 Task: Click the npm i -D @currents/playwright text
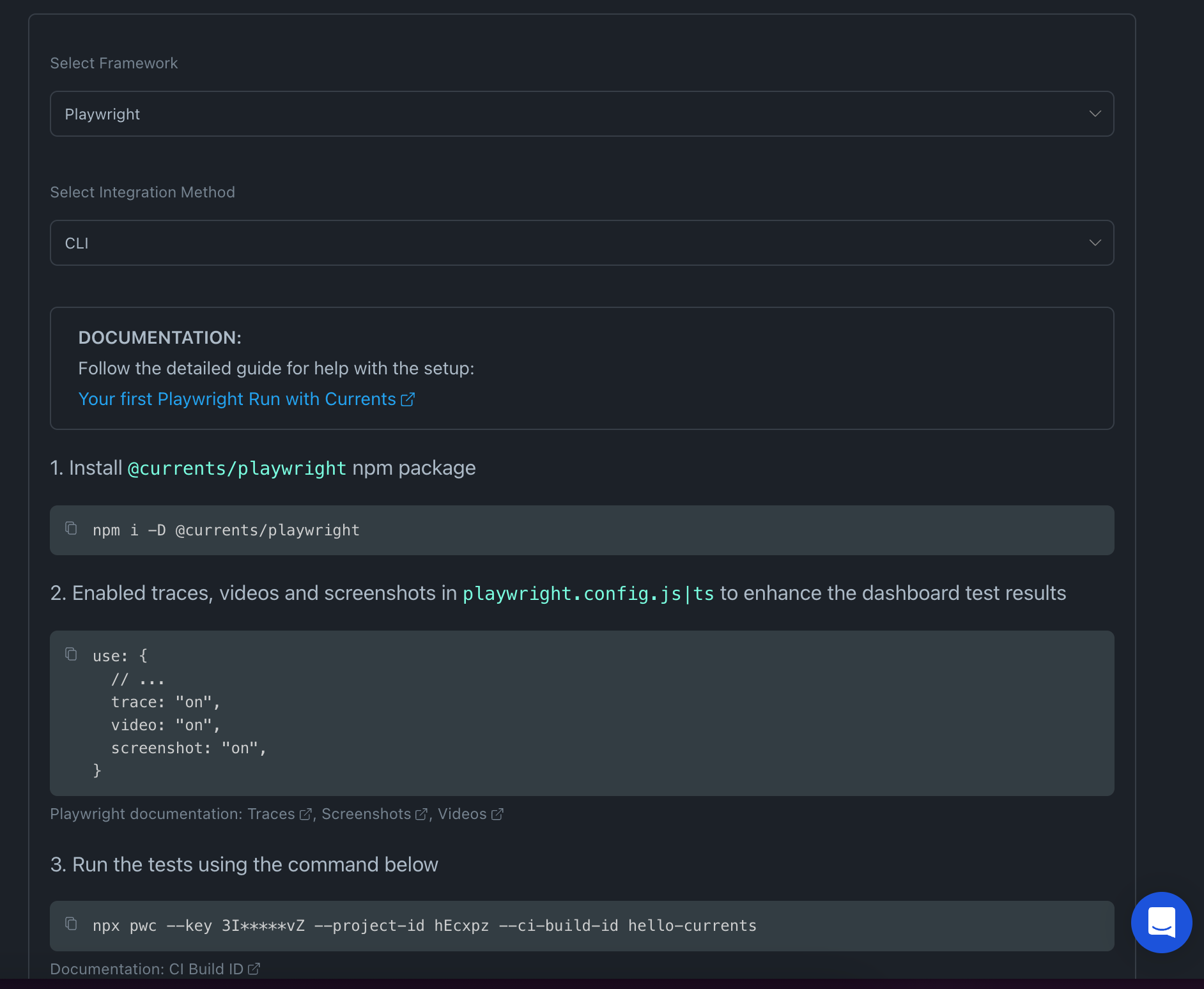point(226,530)
